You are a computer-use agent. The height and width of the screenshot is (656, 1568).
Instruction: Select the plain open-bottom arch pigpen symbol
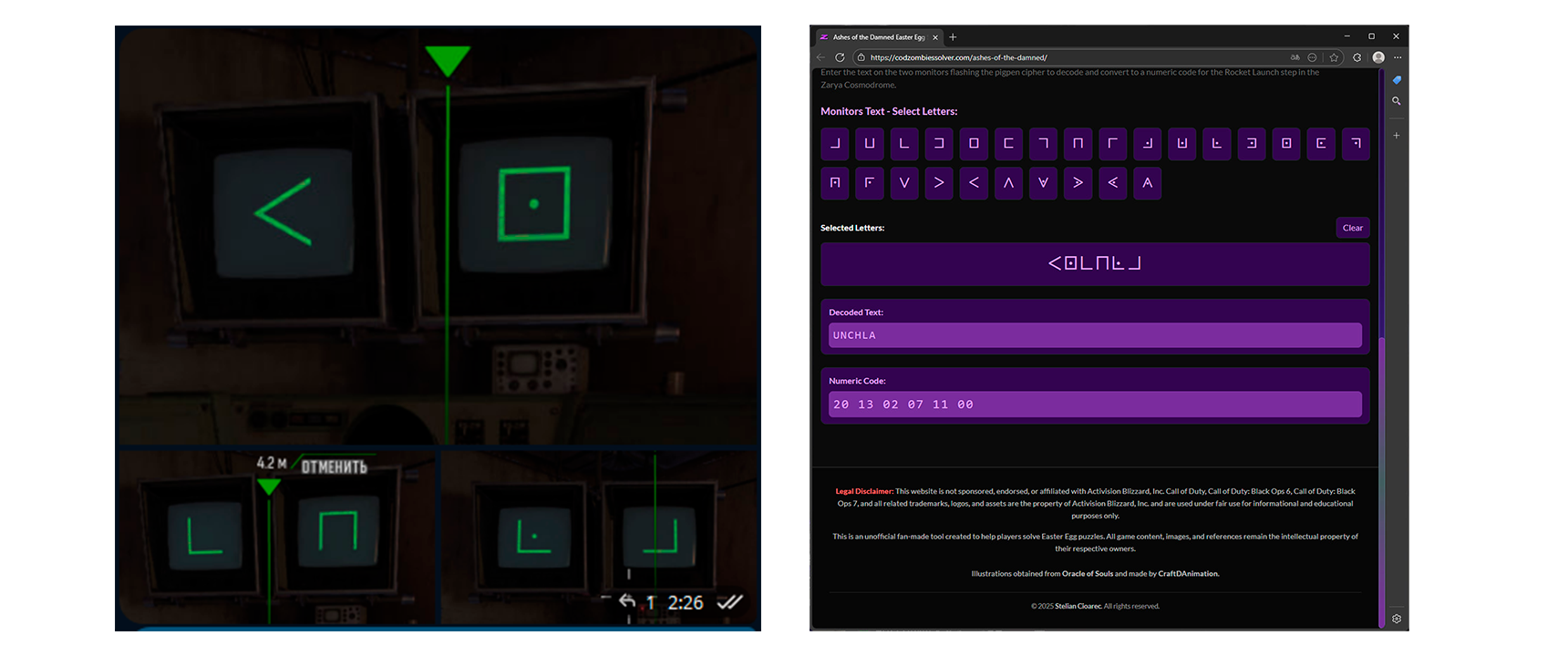tap(1078, 143)
